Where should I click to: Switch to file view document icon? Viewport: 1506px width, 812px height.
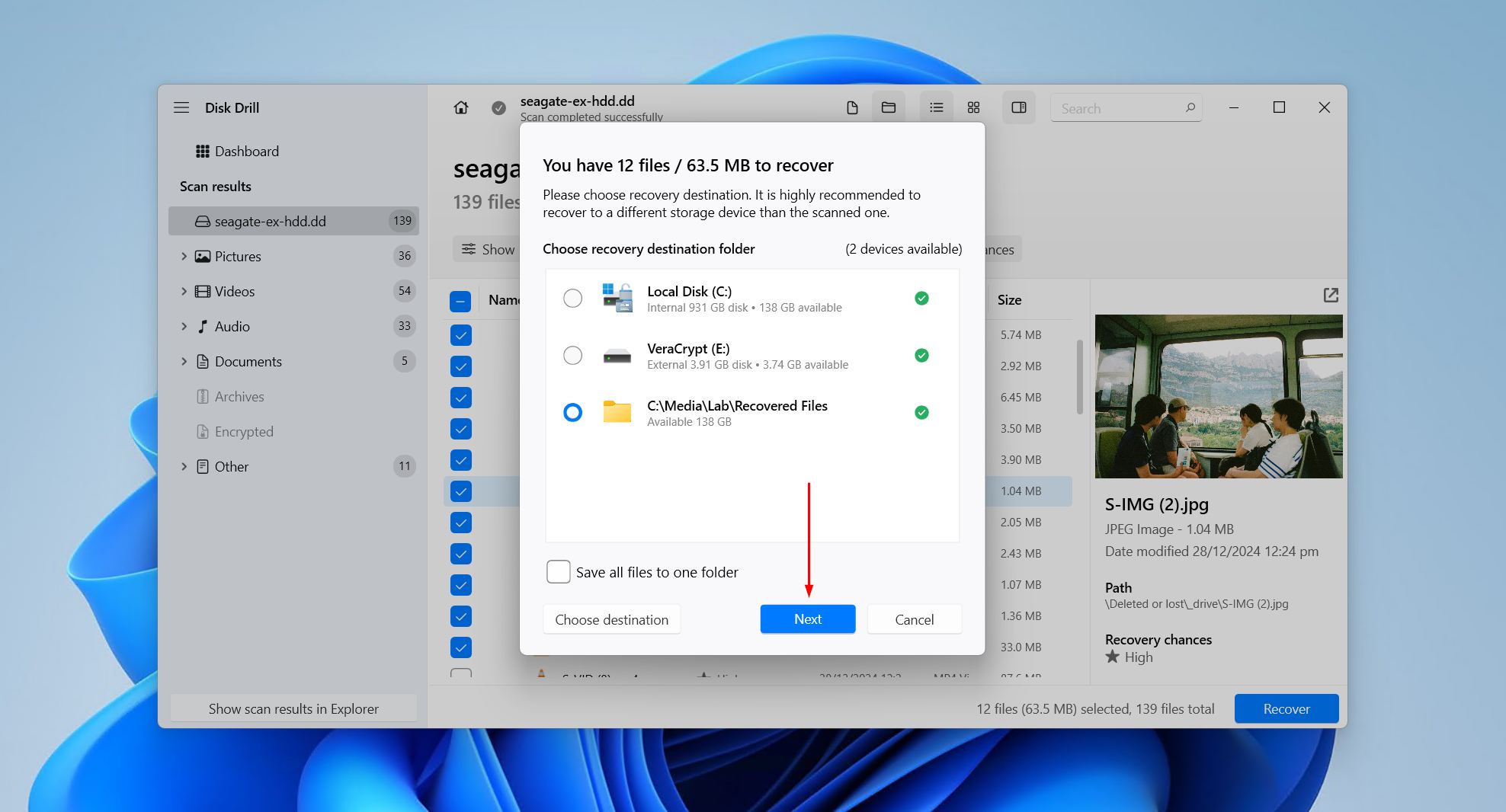click(852, 107)
